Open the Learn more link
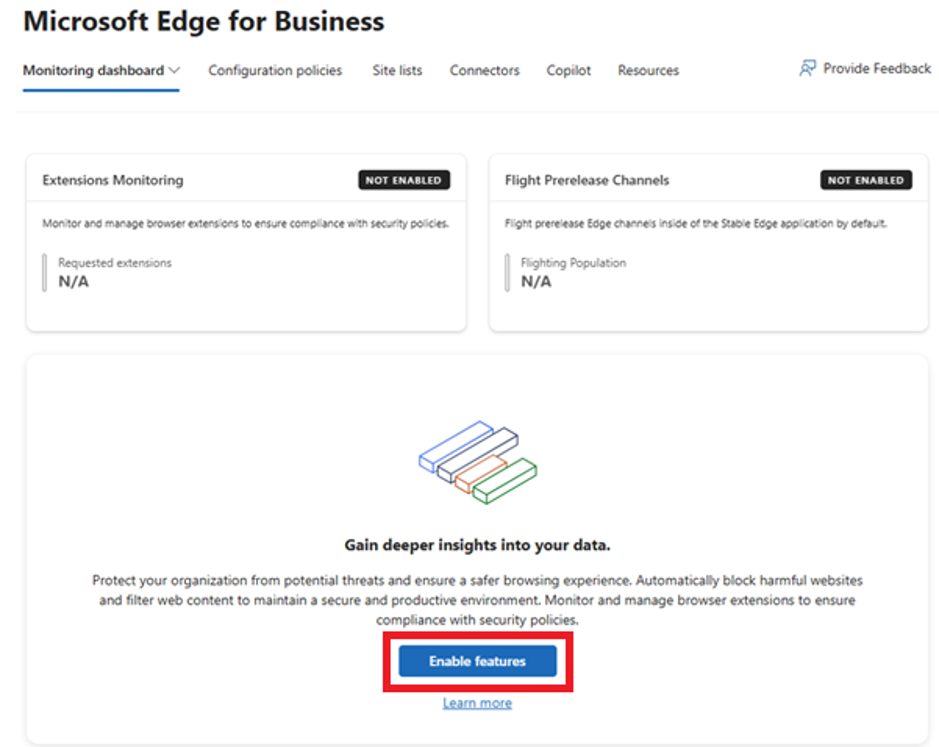The image size is (939, 747). [477, 703]
